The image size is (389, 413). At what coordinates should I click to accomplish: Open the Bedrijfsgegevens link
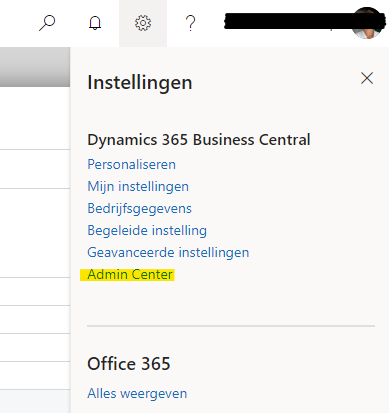pyautogui.click(x=139, y=208)
